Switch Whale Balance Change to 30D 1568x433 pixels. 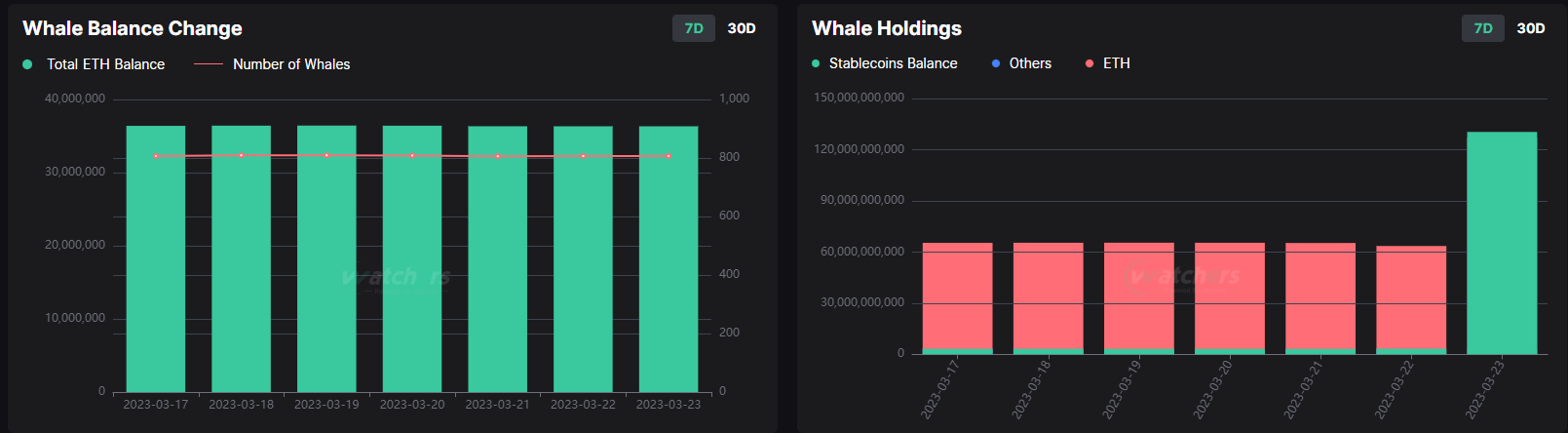pyautogui.click(x=742, y=28)
